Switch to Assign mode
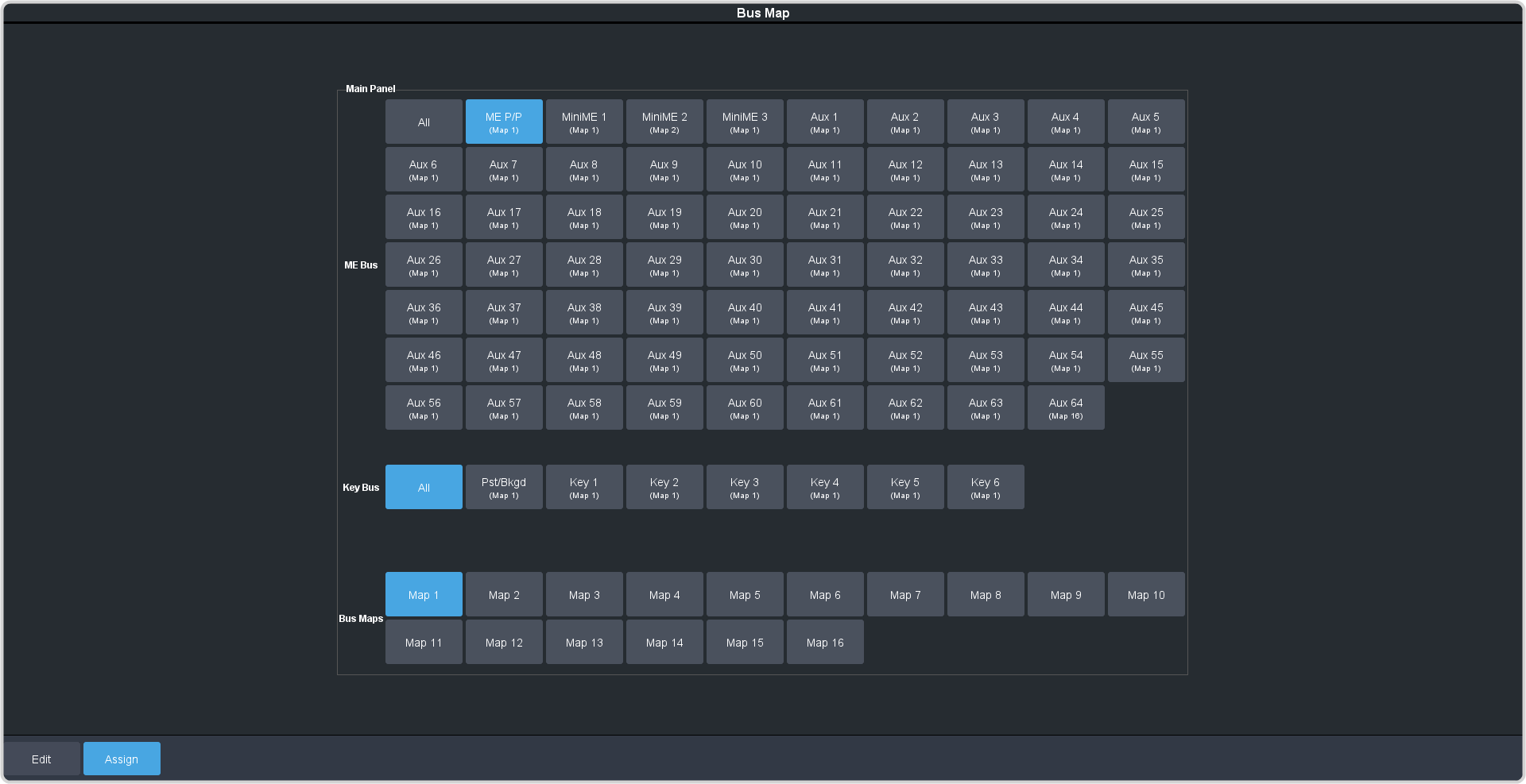 122,759
